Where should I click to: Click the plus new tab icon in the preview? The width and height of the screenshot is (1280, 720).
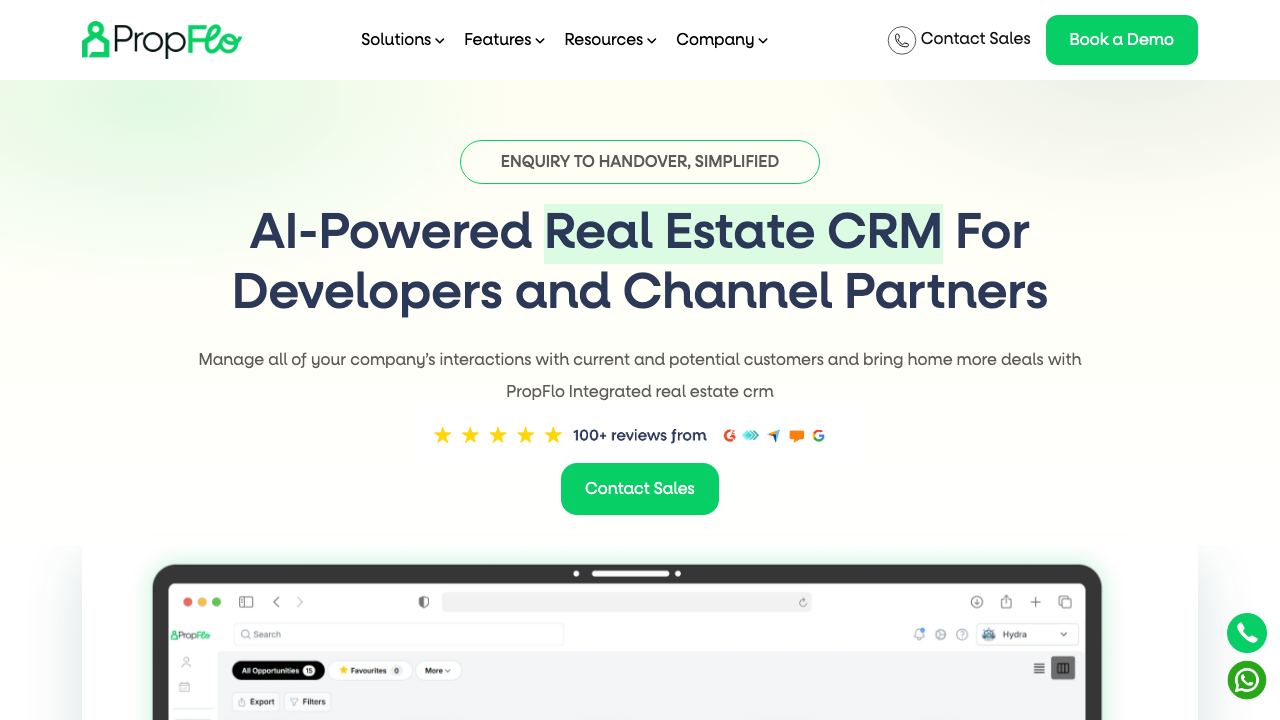[1036, 602]
